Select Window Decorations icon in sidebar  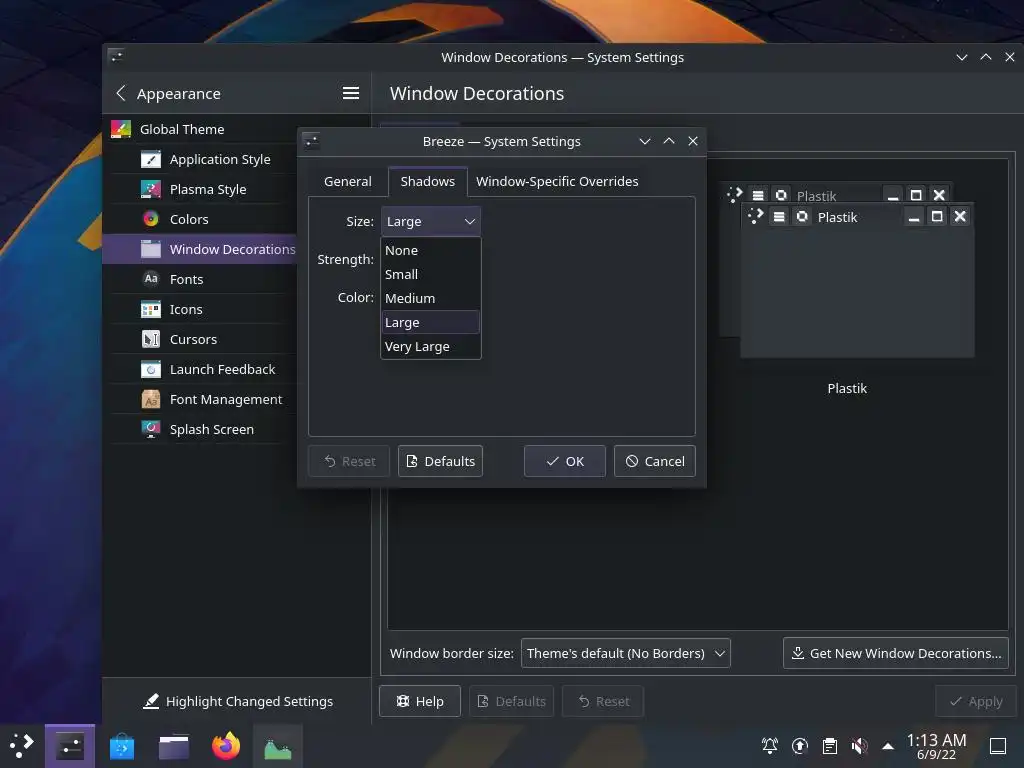151,249
